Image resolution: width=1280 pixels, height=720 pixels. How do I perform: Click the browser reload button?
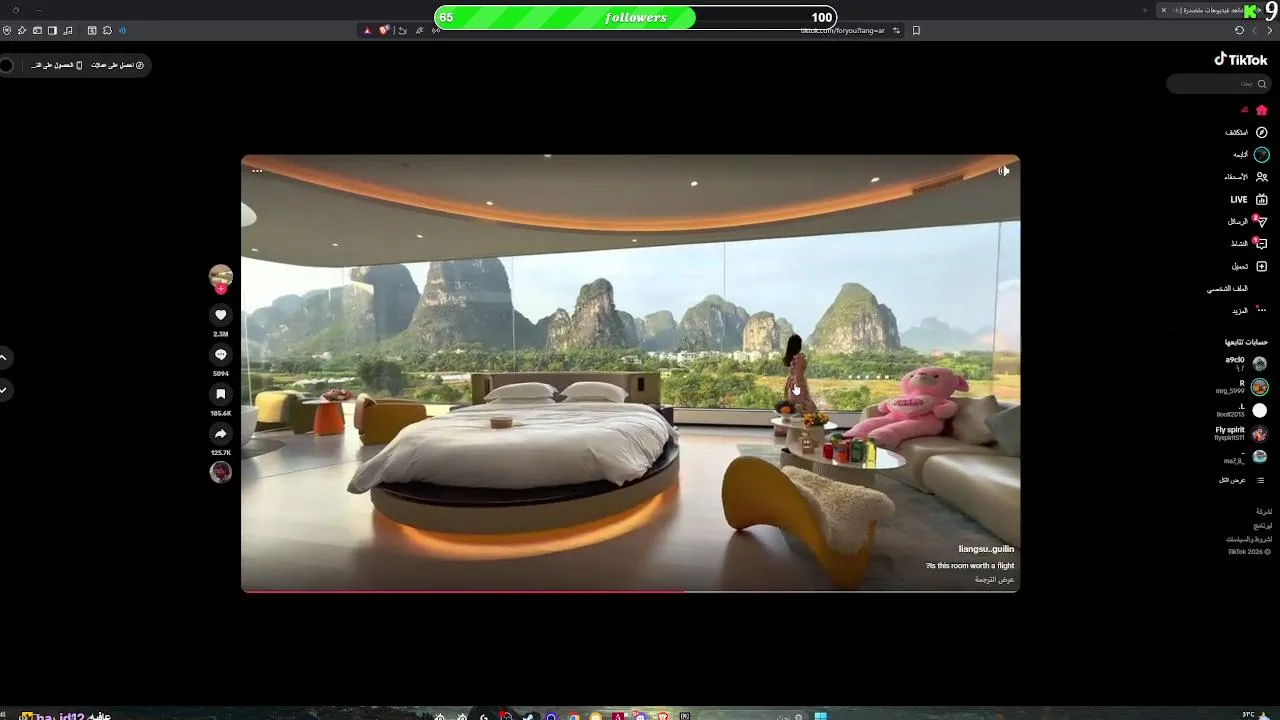point(1240,31)
